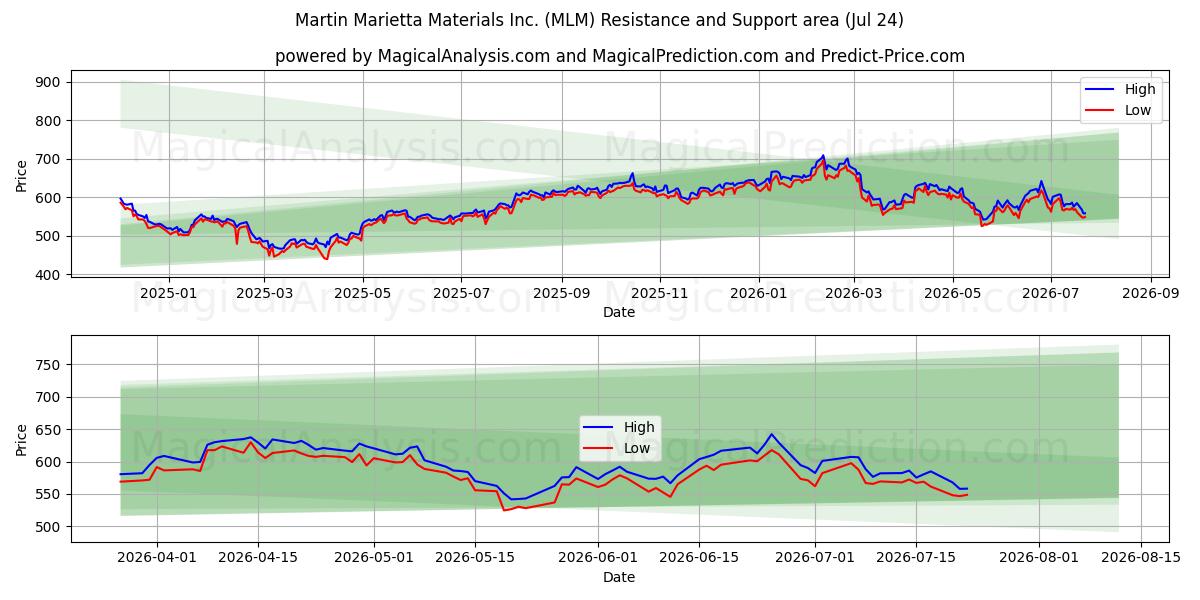Click the chart title mentioning Martin Marietta Materials

point(599,20)
